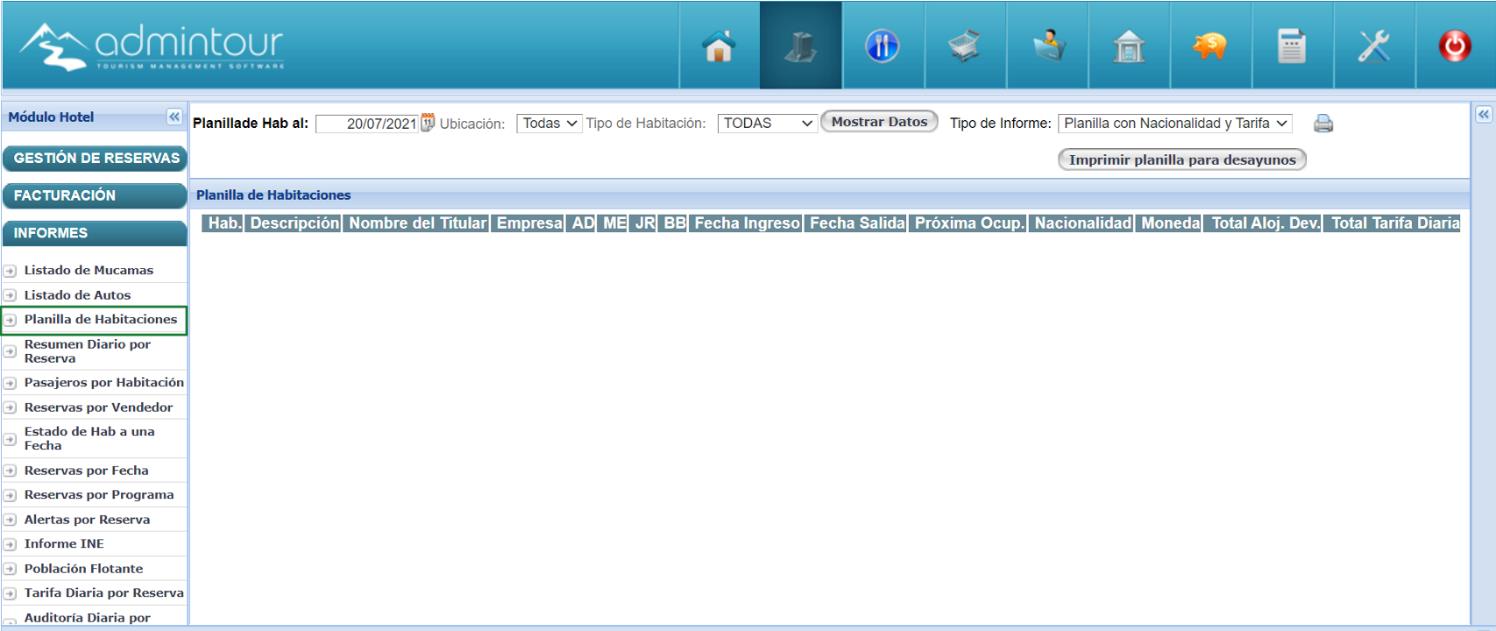1496x631 pixels.
Task: Click Imprimir planilla para desayunos button
Action: (x=1182, y=159)
